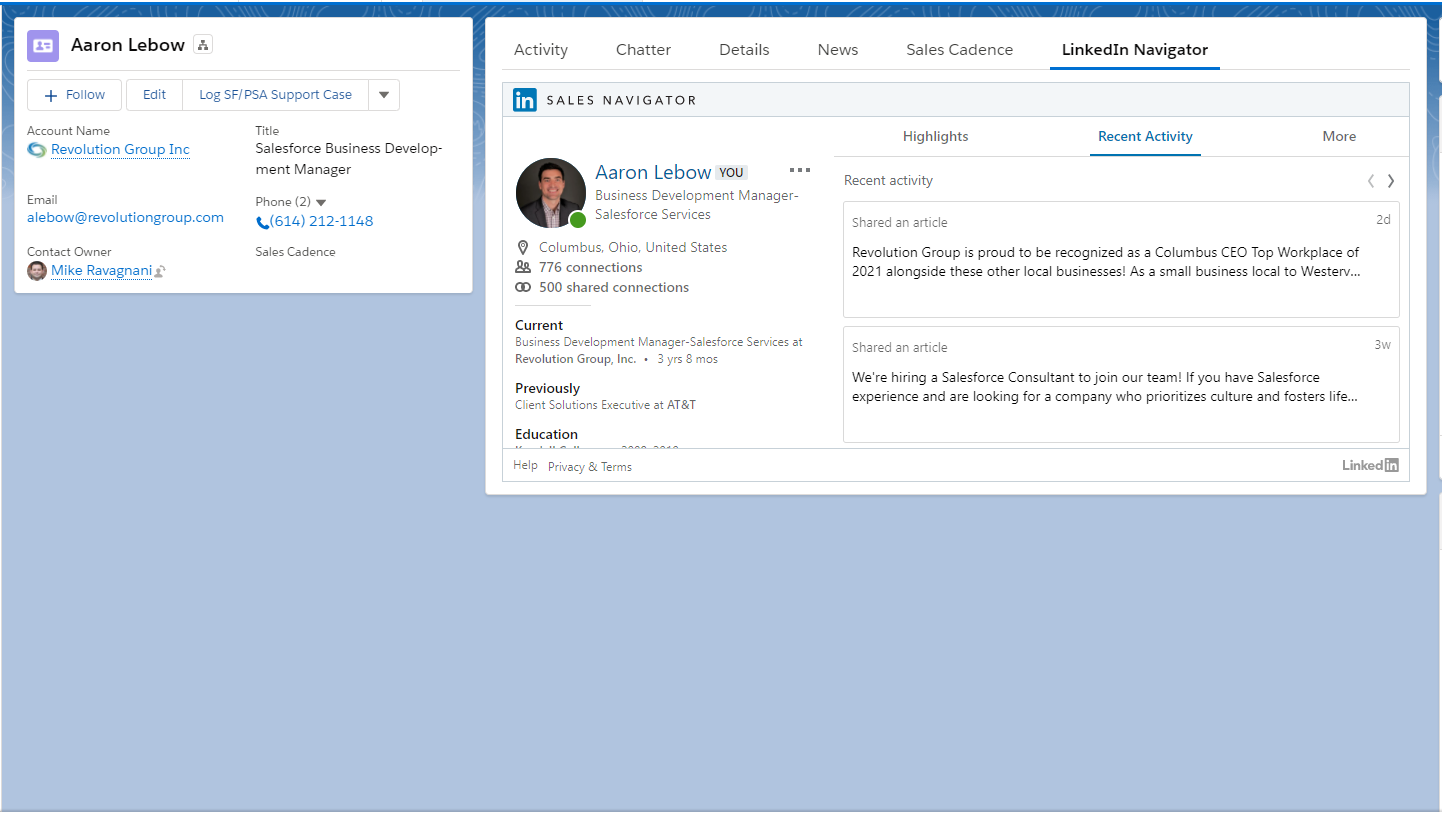The image size is (1442, 814).
Task: Click the connections people icon
Action: [x=523, y=267]
